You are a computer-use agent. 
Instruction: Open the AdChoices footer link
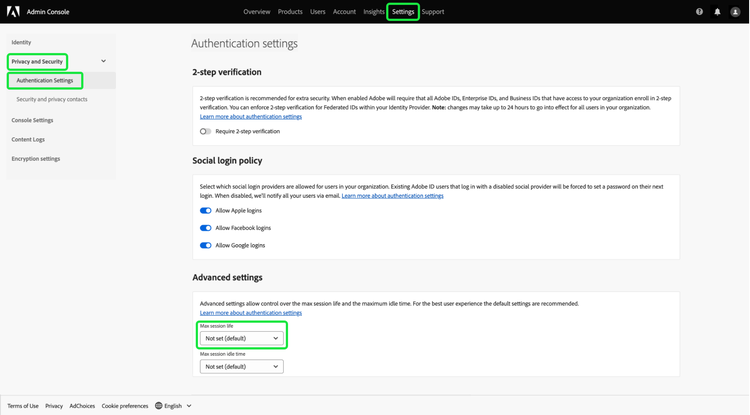point(82,406)
